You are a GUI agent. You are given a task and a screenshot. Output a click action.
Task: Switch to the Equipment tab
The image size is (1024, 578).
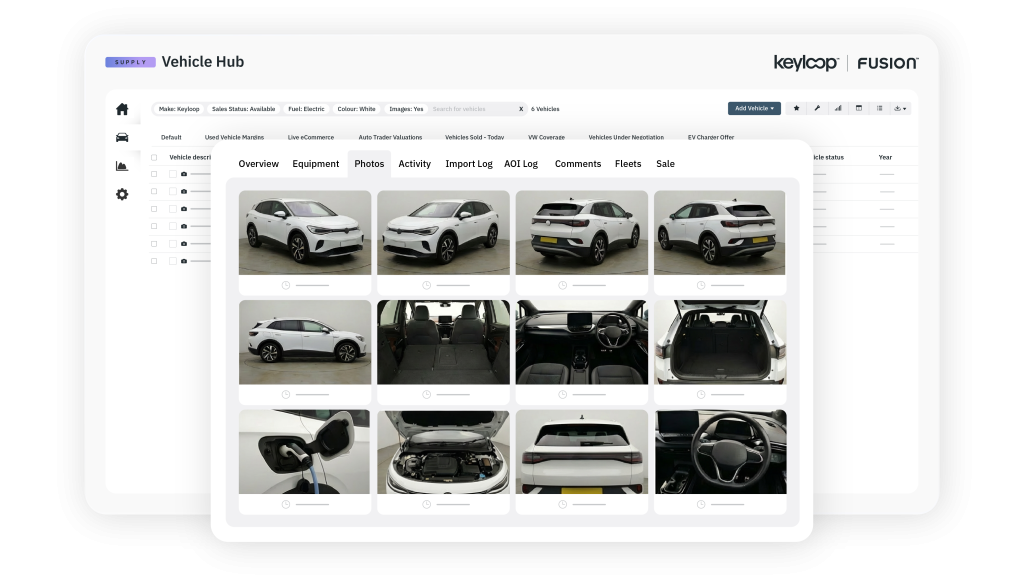point(315,164)
